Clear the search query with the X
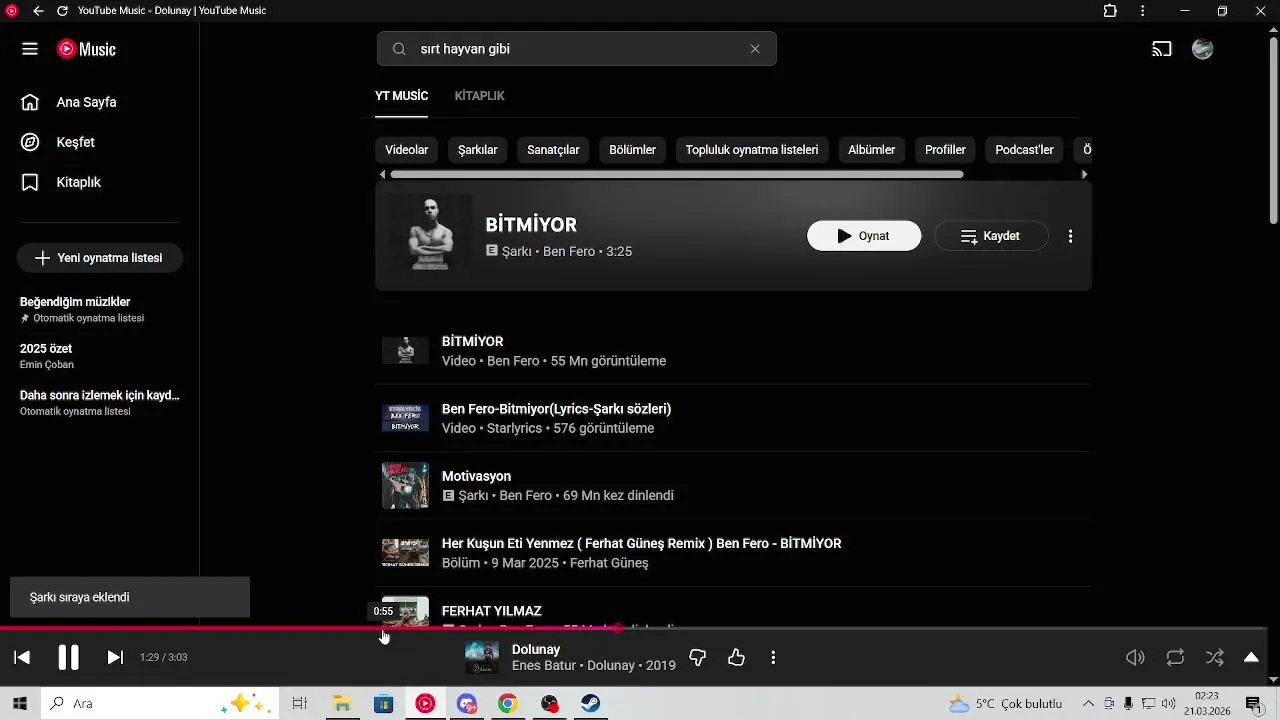The height and width of the screenshot is (720, 1280). point(755,49)
